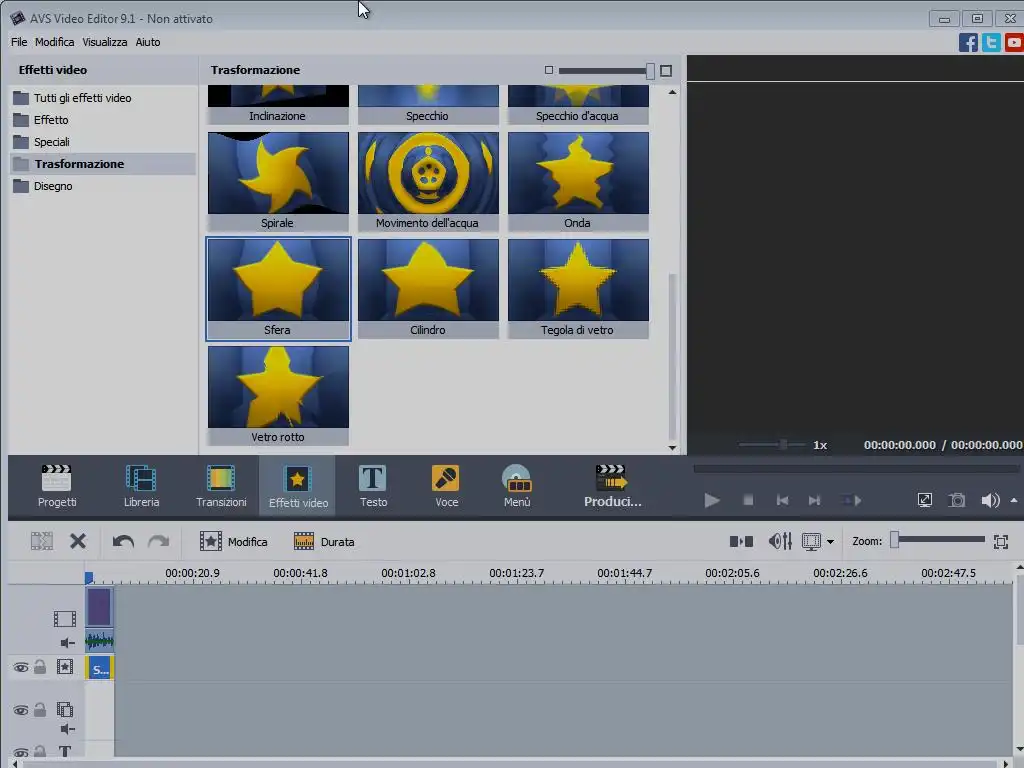Viewport: 1024px width, 768px height.
Task: Toggle visibility of the video effects track
Action: click(21, 667)
